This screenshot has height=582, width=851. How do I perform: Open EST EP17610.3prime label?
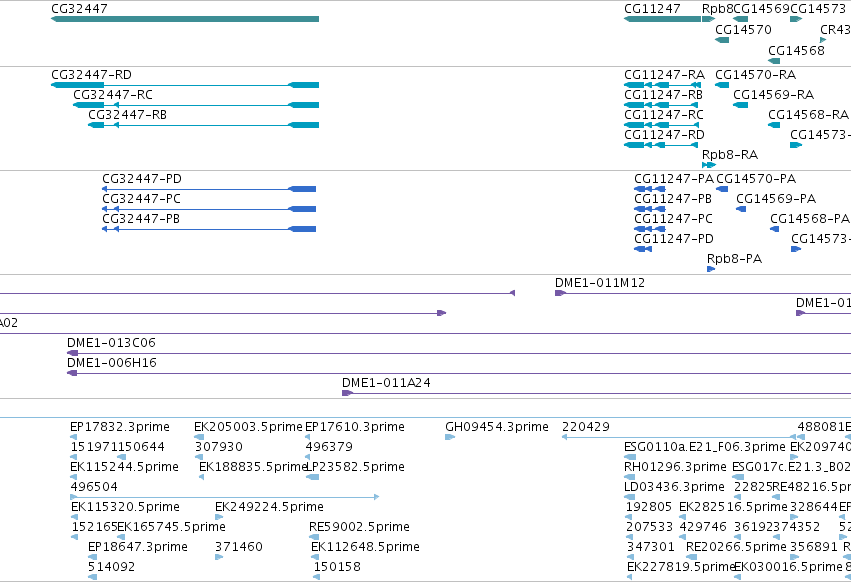click(x=355, y=427)
